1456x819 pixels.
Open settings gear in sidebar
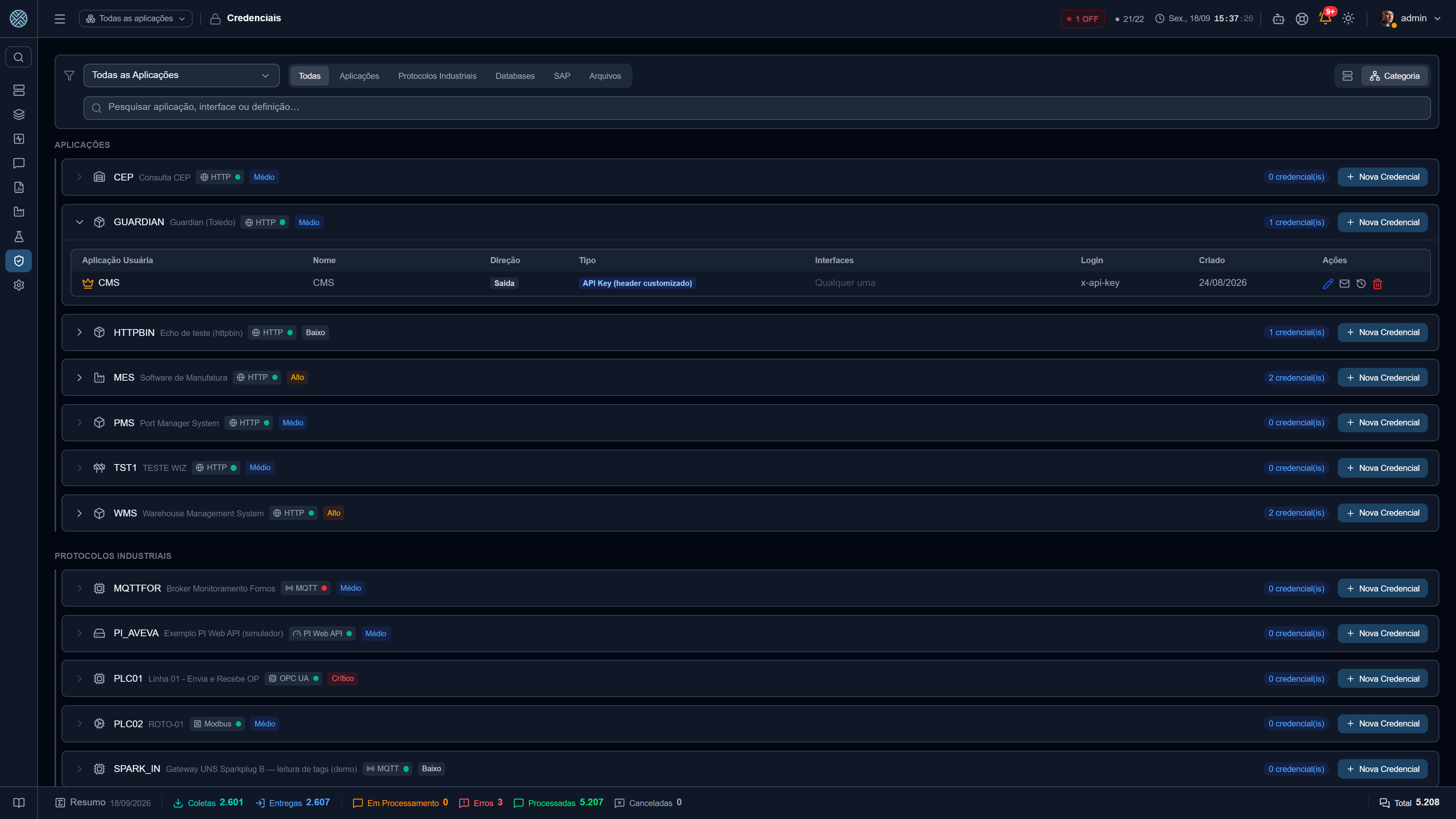19,286
